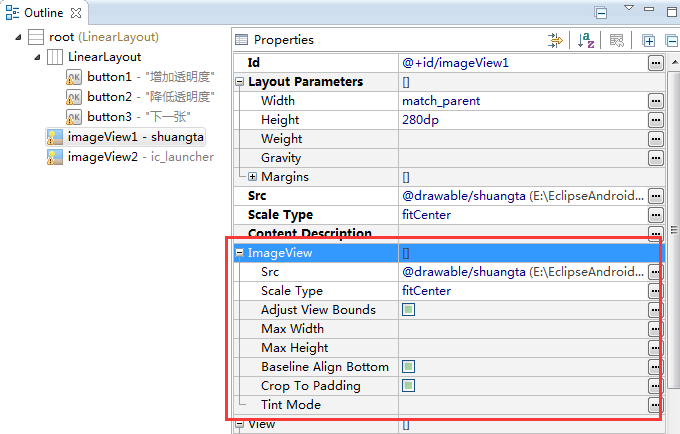Open the ellipsis editor for Id
The height and width of the screenshot is (434, 680).
click(x=656, y=63)
